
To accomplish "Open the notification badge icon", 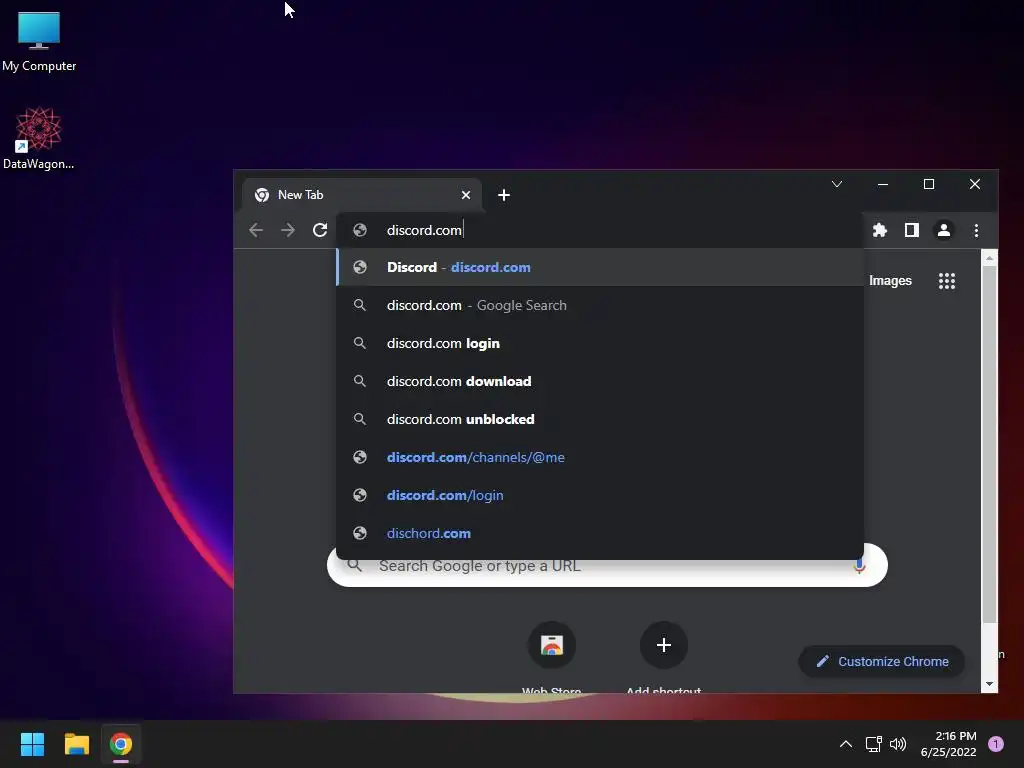I will coord(996,744).
